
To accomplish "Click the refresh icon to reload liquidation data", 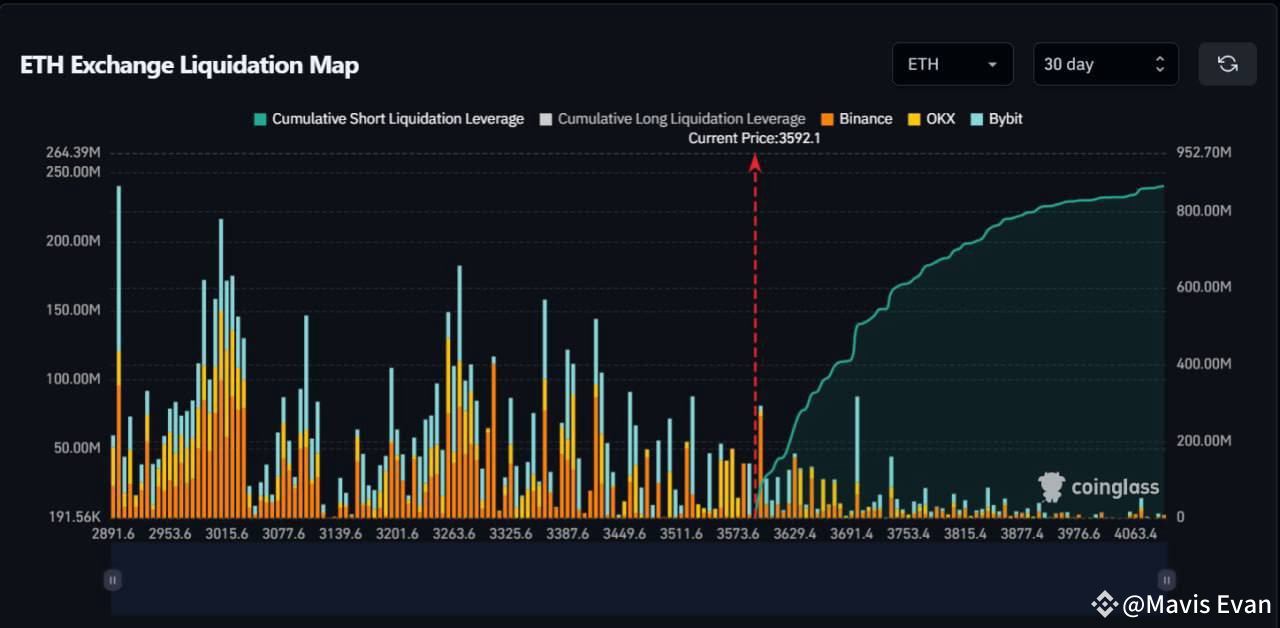I will click(x=1227, y=63).
